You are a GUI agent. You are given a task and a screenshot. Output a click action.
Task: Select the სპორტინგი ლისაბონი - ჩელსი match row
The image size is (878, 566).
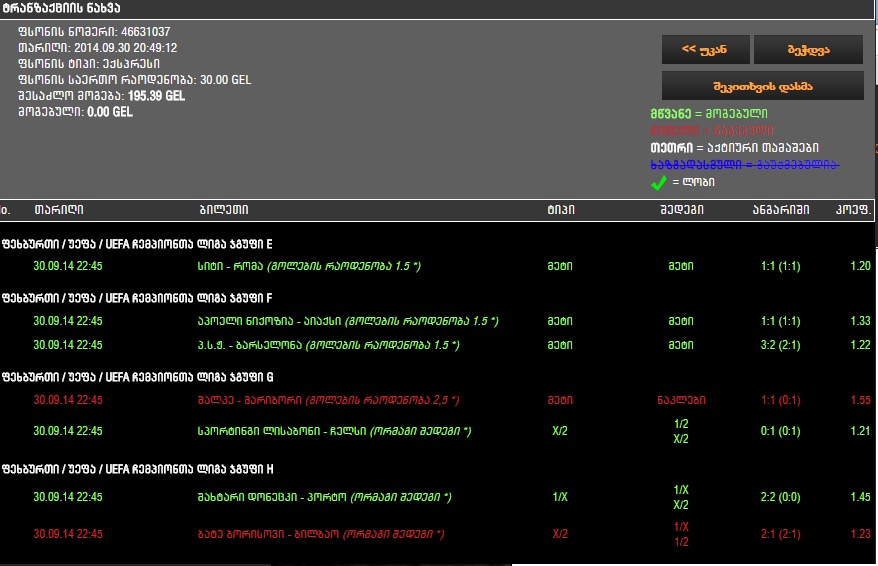437,431
